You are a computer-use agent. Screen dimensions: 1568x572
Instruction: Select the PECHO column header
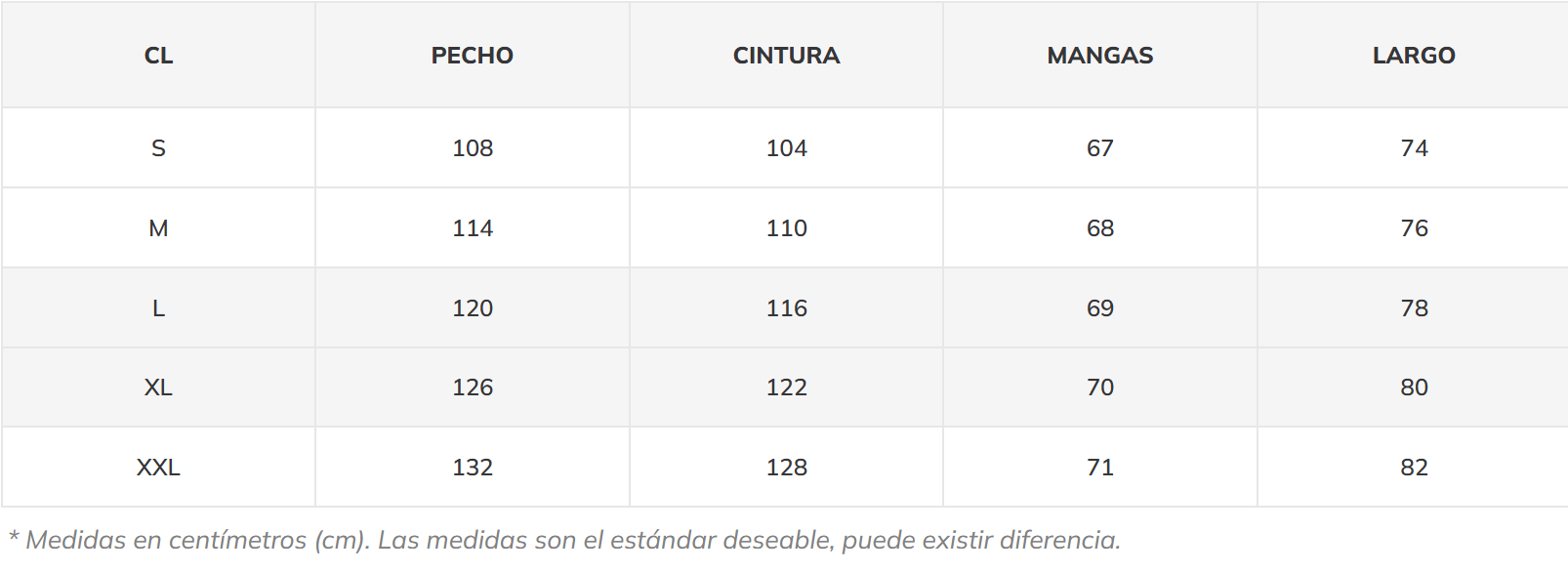[473, 56]
